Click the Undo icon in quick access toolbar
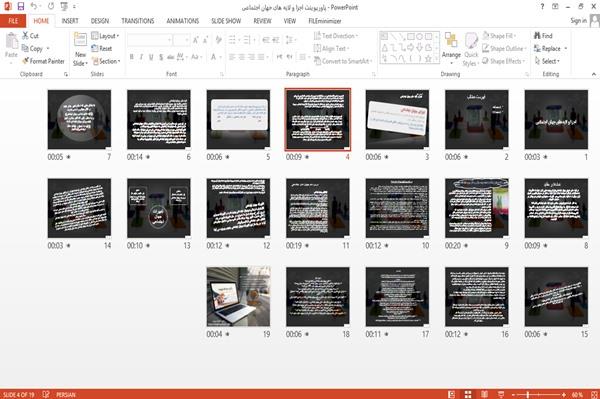This screenshot has width=600, height=399. point(34,6)
